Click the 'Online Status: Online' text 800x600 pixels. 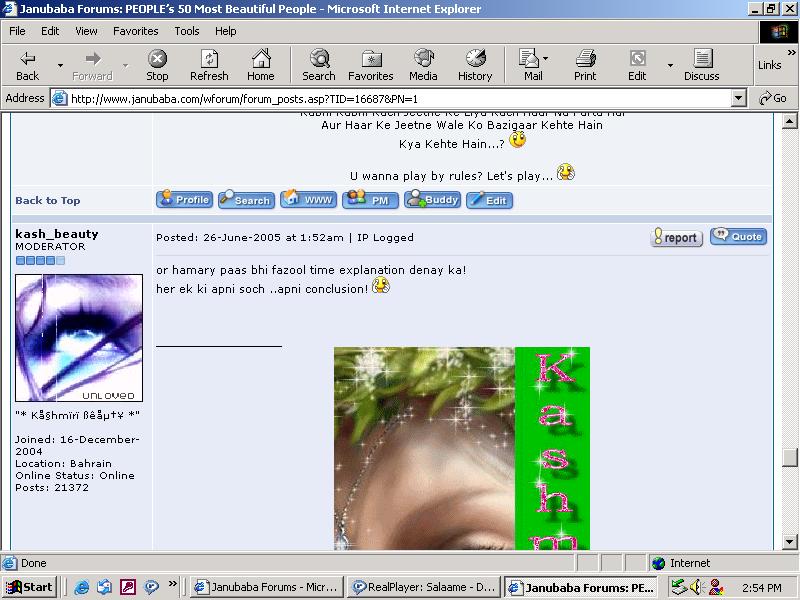(75, 476)
